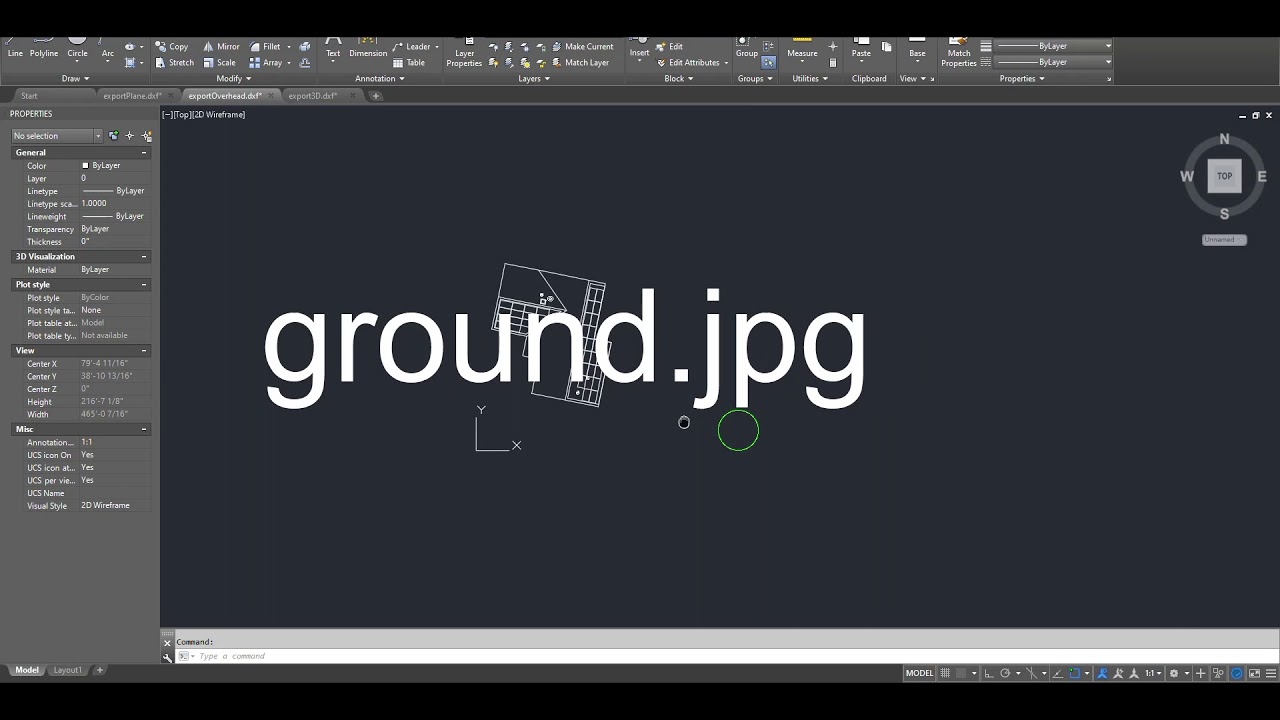
Task: Switch to the Model layout tab
Action: [x=27, y=670]
